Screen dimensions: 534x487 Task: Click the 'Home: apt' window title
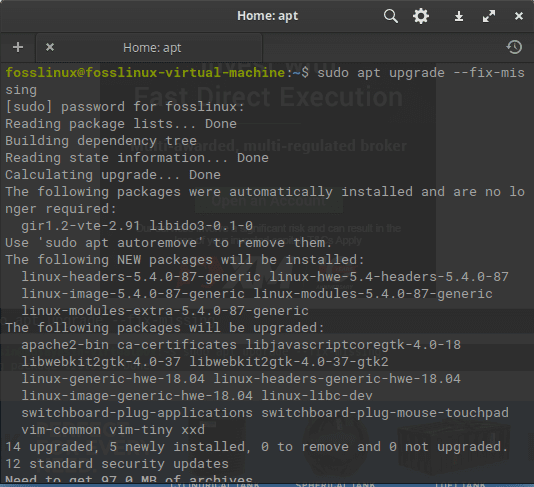[268, 16]
